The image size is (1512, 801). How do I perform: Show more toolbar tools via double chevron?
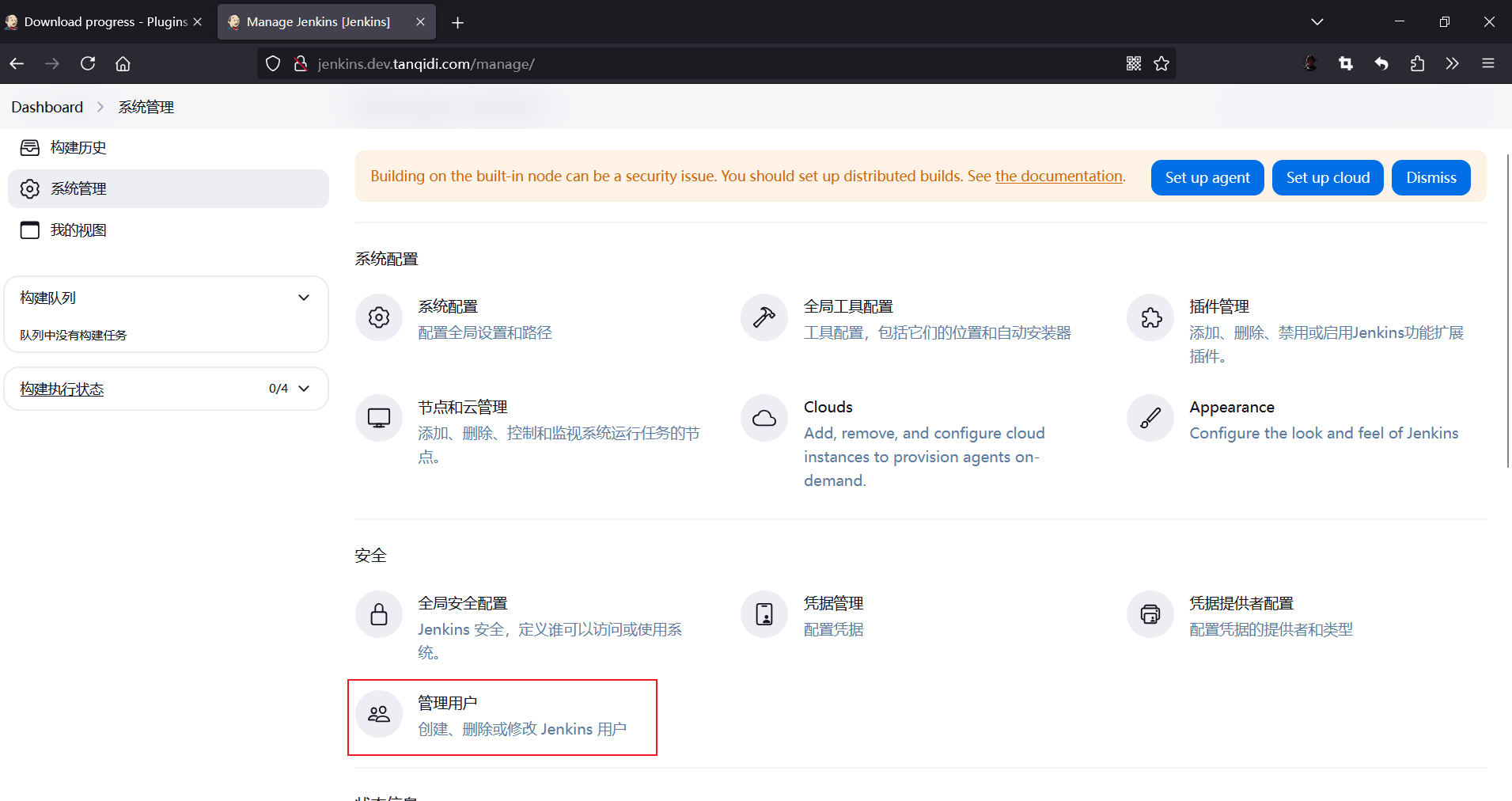(1452, 63)
